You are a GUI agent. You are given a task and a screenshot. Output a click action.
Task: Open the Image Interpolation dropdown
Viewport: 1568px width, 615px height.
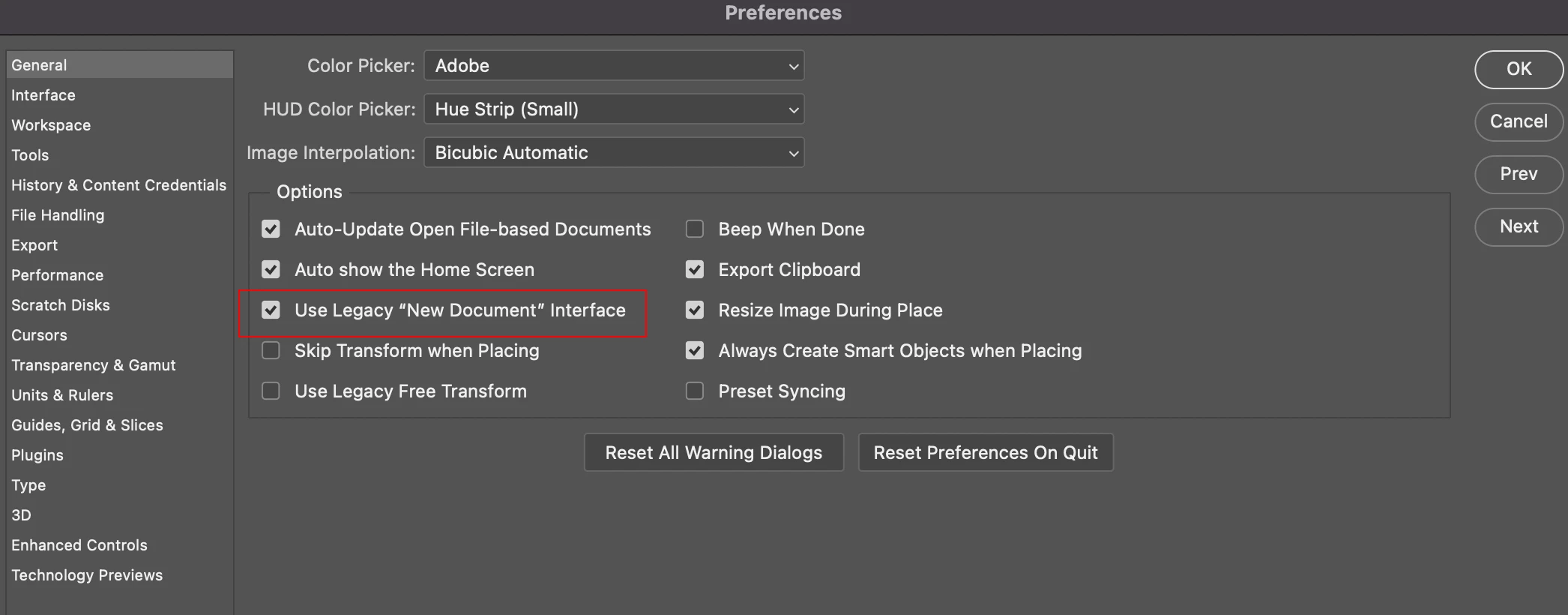click(614, 153)
